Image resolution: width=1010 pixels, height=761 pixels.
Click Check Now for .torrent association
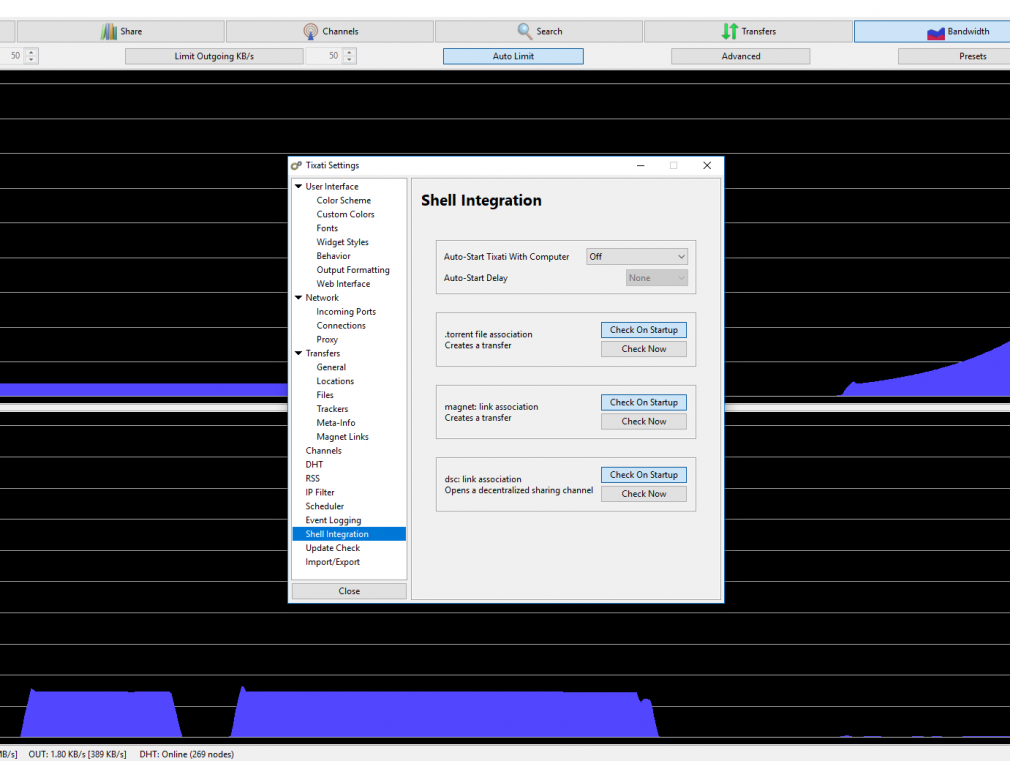tap(643, 349)
